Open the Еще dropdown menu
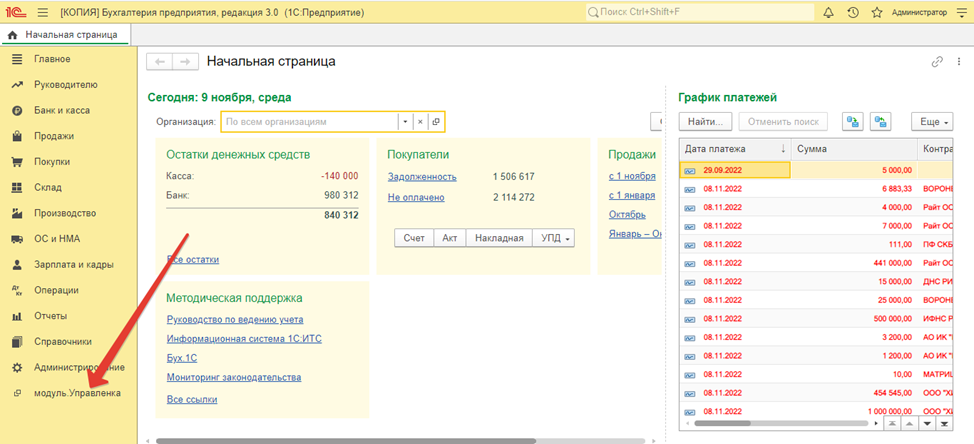This screenshot has height=444, width=974. (x=932, y=122)
